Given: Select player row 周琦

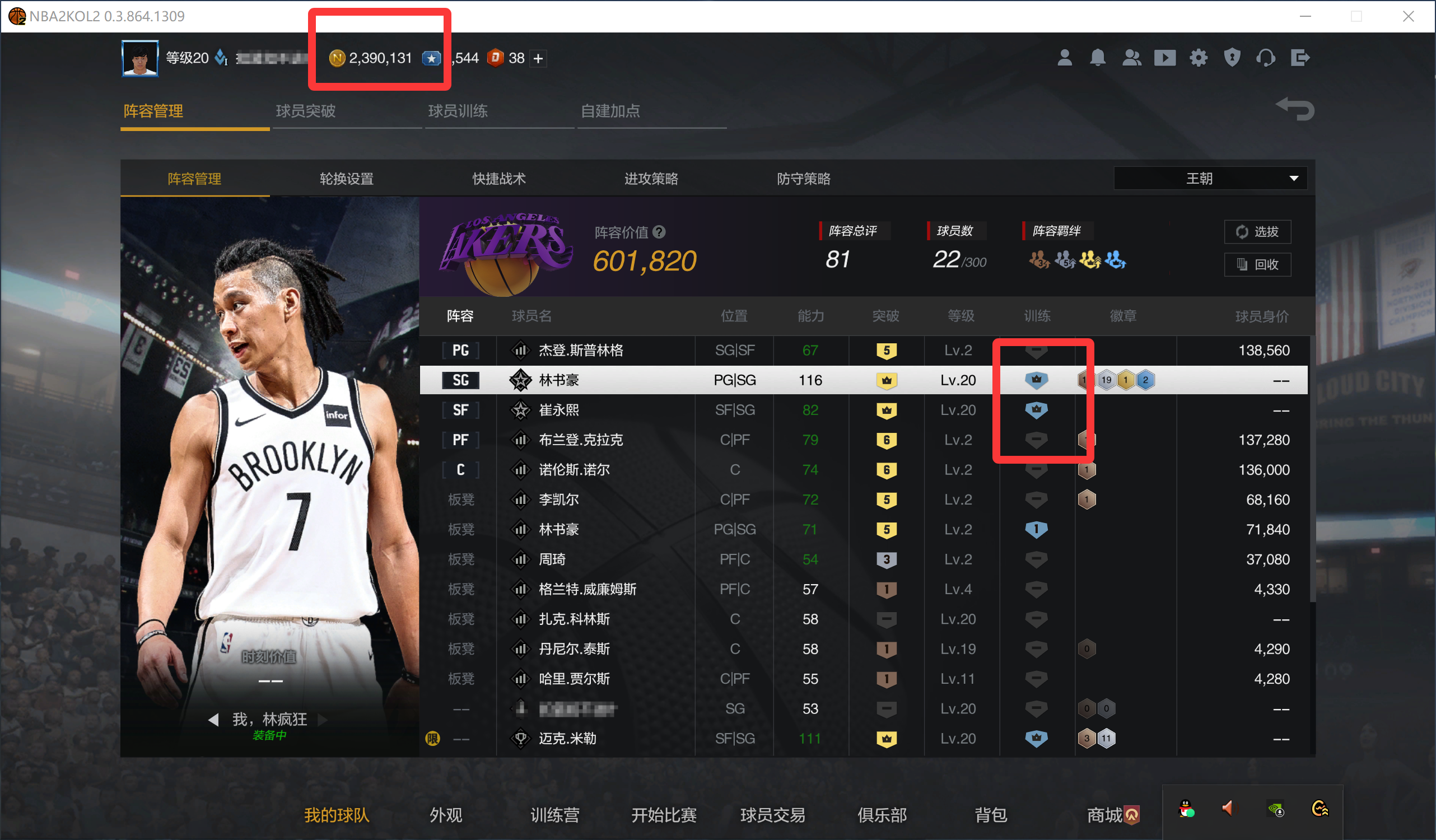Looking at the screenshot, I should [x=863, y=559].
